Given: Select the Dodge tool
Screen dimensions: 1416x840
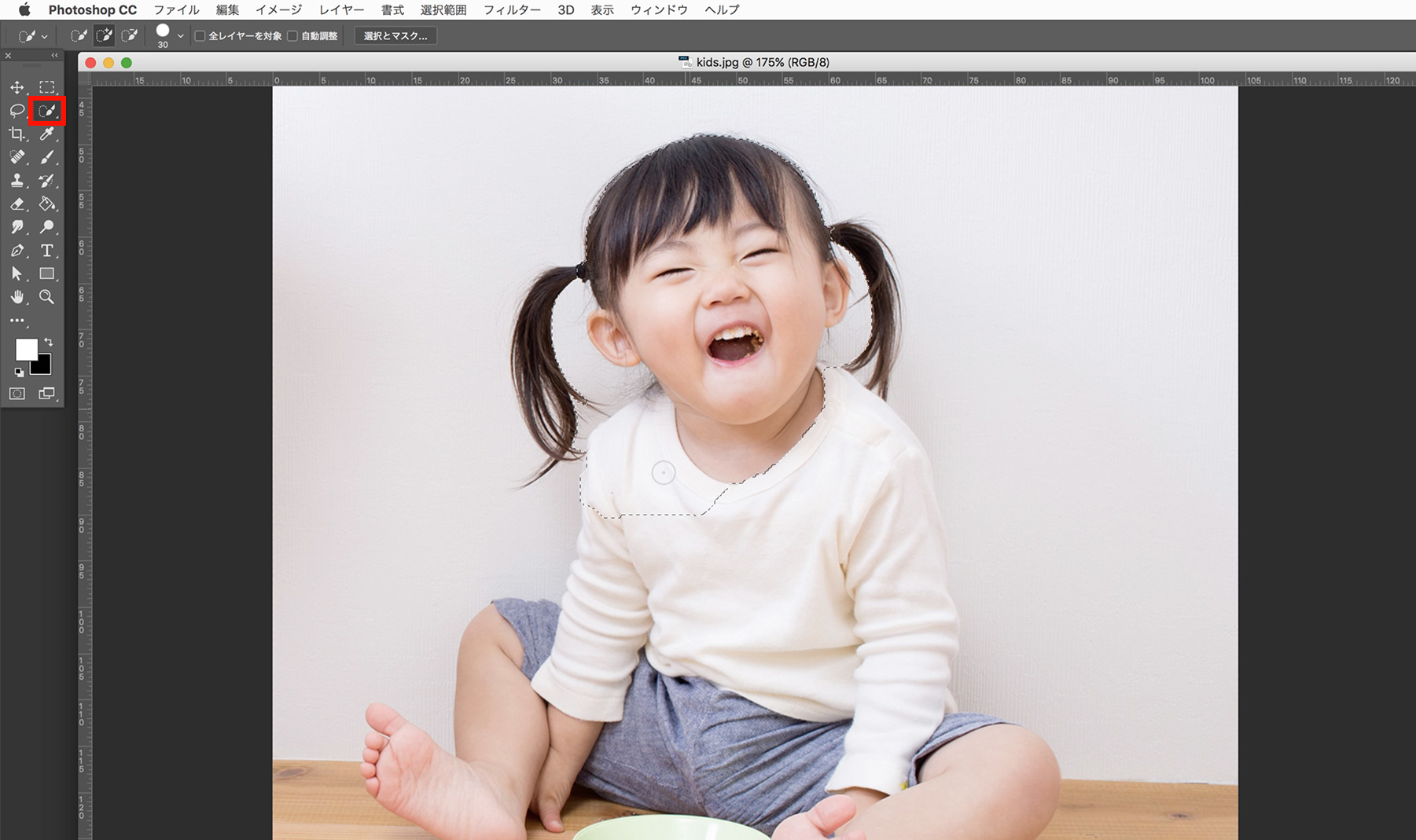Looking at the screenshot, I should (x=47, y=227).
